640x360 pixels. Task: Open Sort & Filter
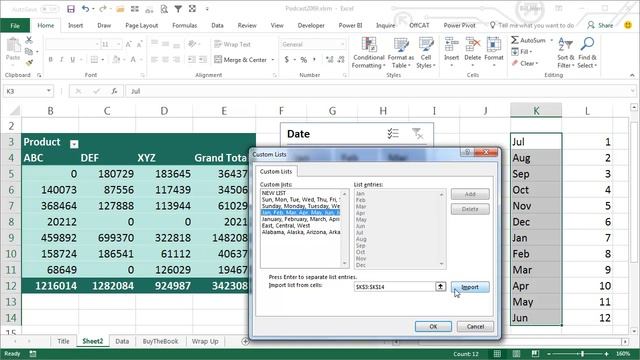click(x=566, y=53)
